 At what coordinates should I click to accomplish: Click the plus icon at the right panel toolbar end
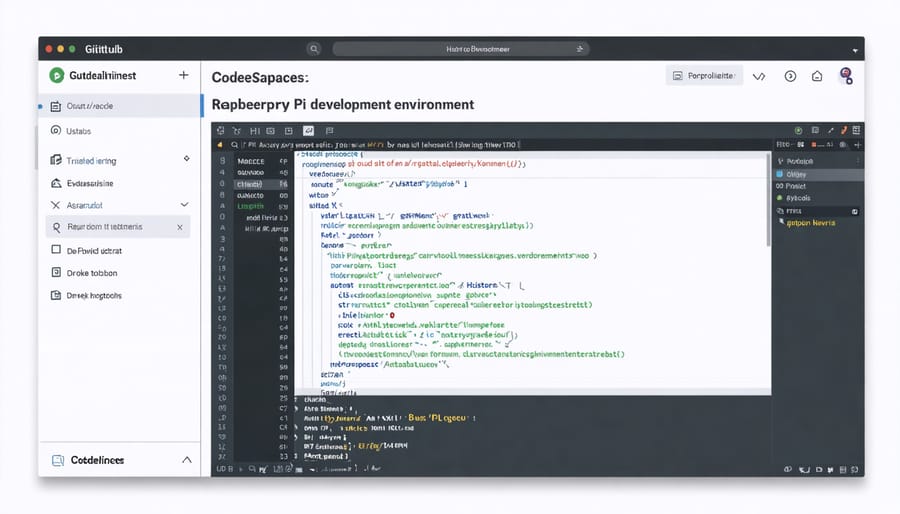(858, 145)
